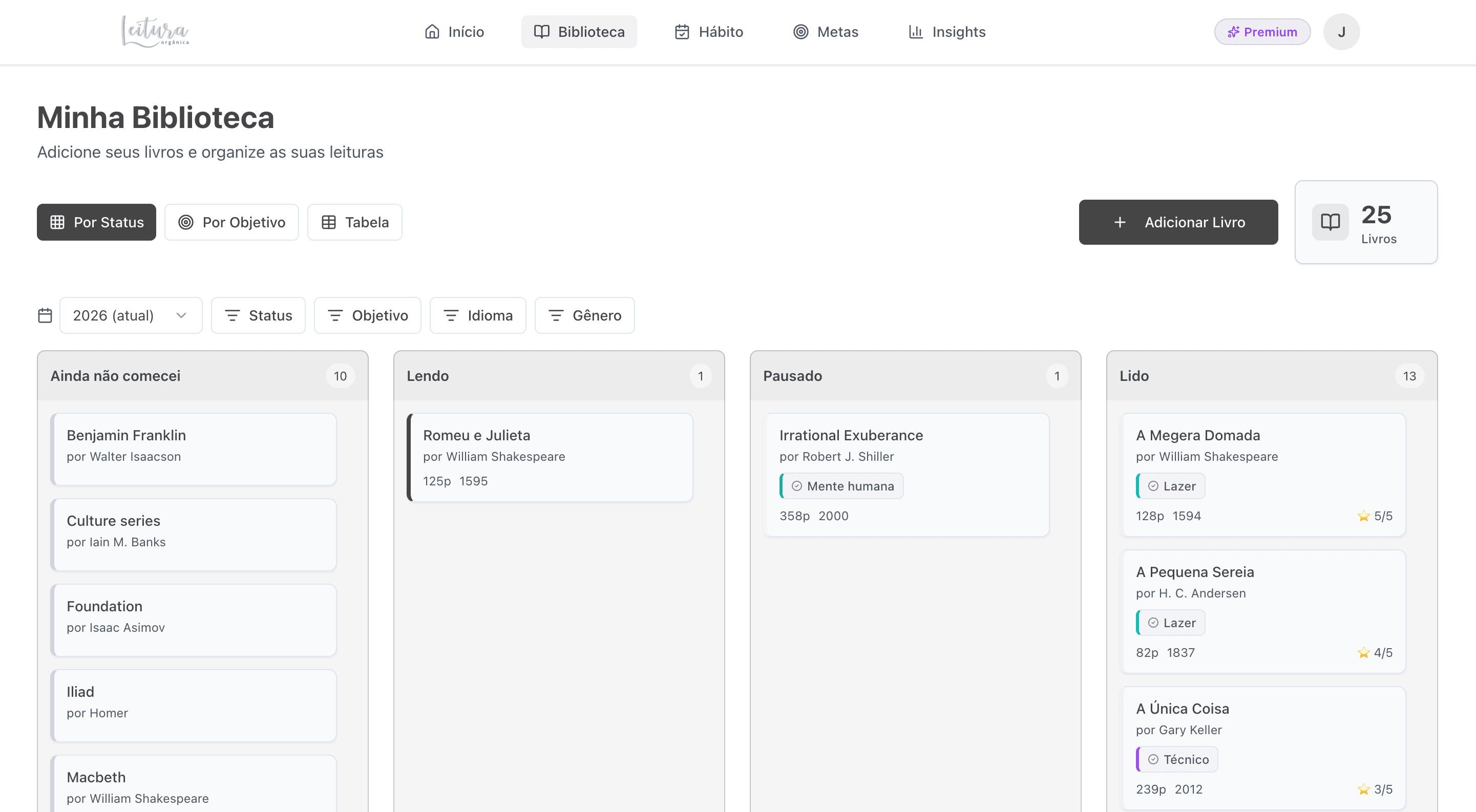Open the Iliad book card
The image size is (1476, 812).
193,706
